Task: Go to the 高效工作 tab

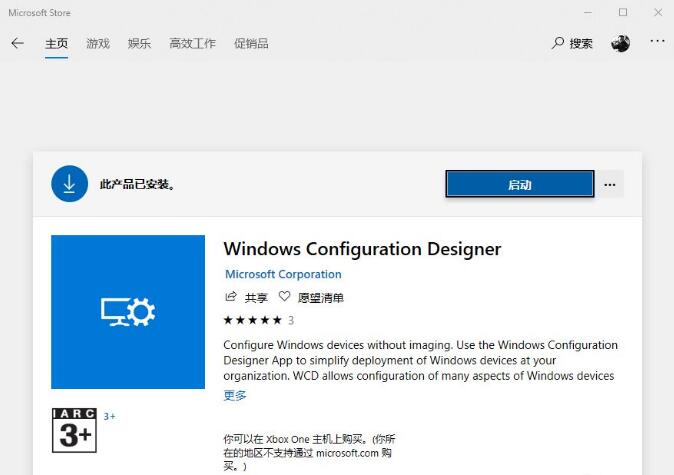Action: (192, 44)
